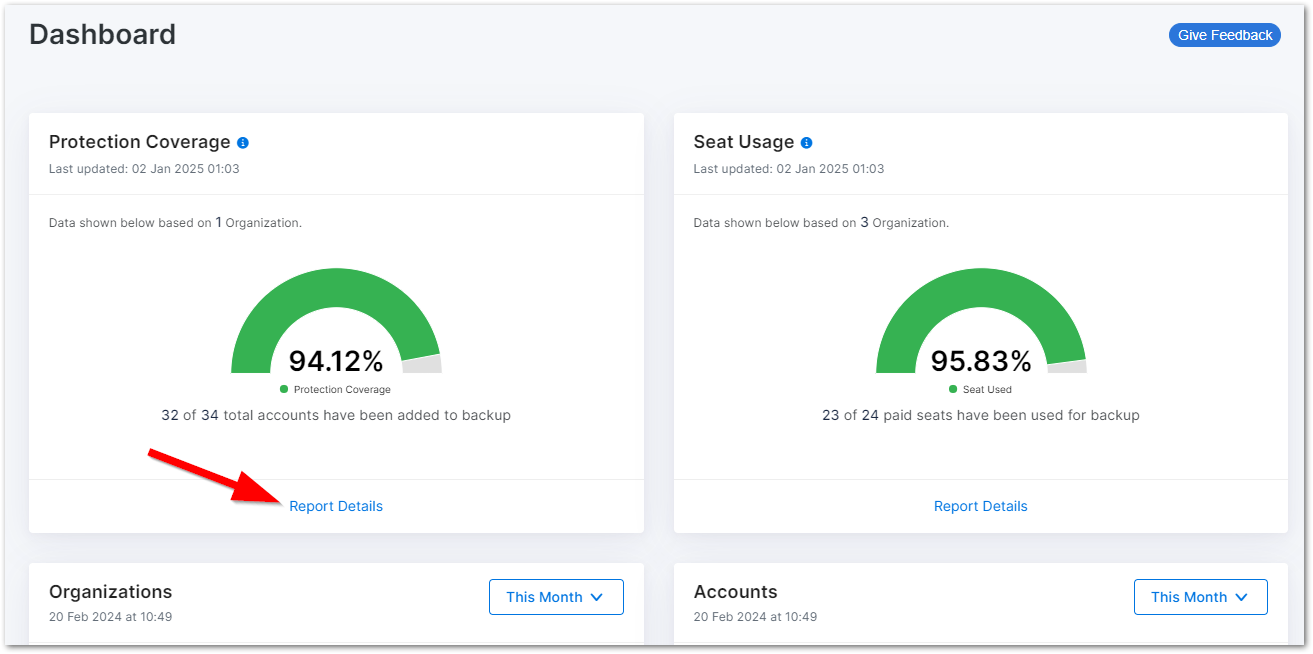1313x654 pixels.
Task: Click the Last updated timestamp under Protection Coverage
Action: pos(140,169)
